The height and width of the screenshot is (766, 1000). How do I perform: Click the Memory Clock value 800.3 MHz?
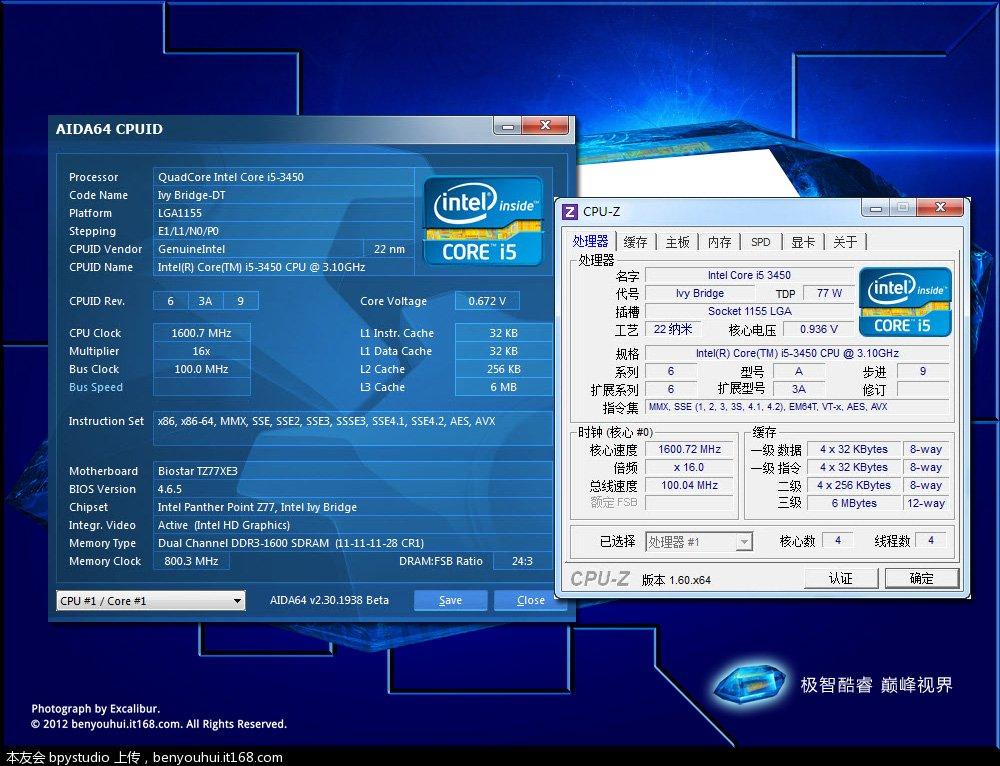pyautogui.click(x=191, y=561)
